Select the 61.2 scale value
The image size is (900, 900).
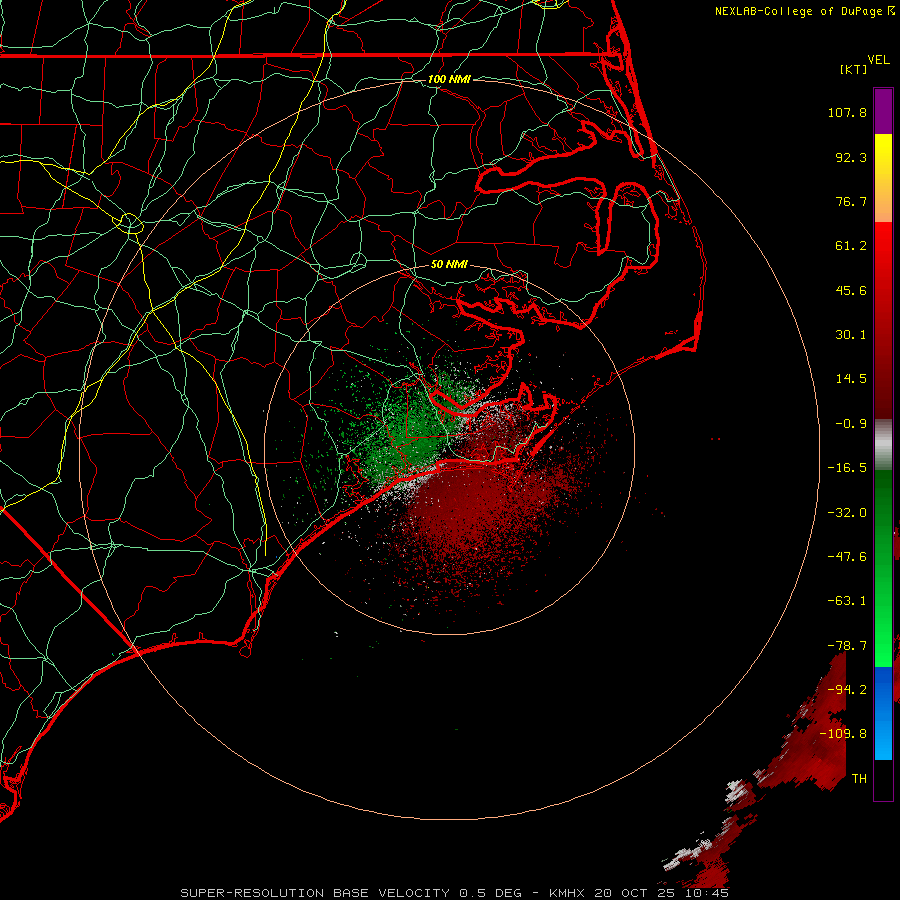(851, 246)
